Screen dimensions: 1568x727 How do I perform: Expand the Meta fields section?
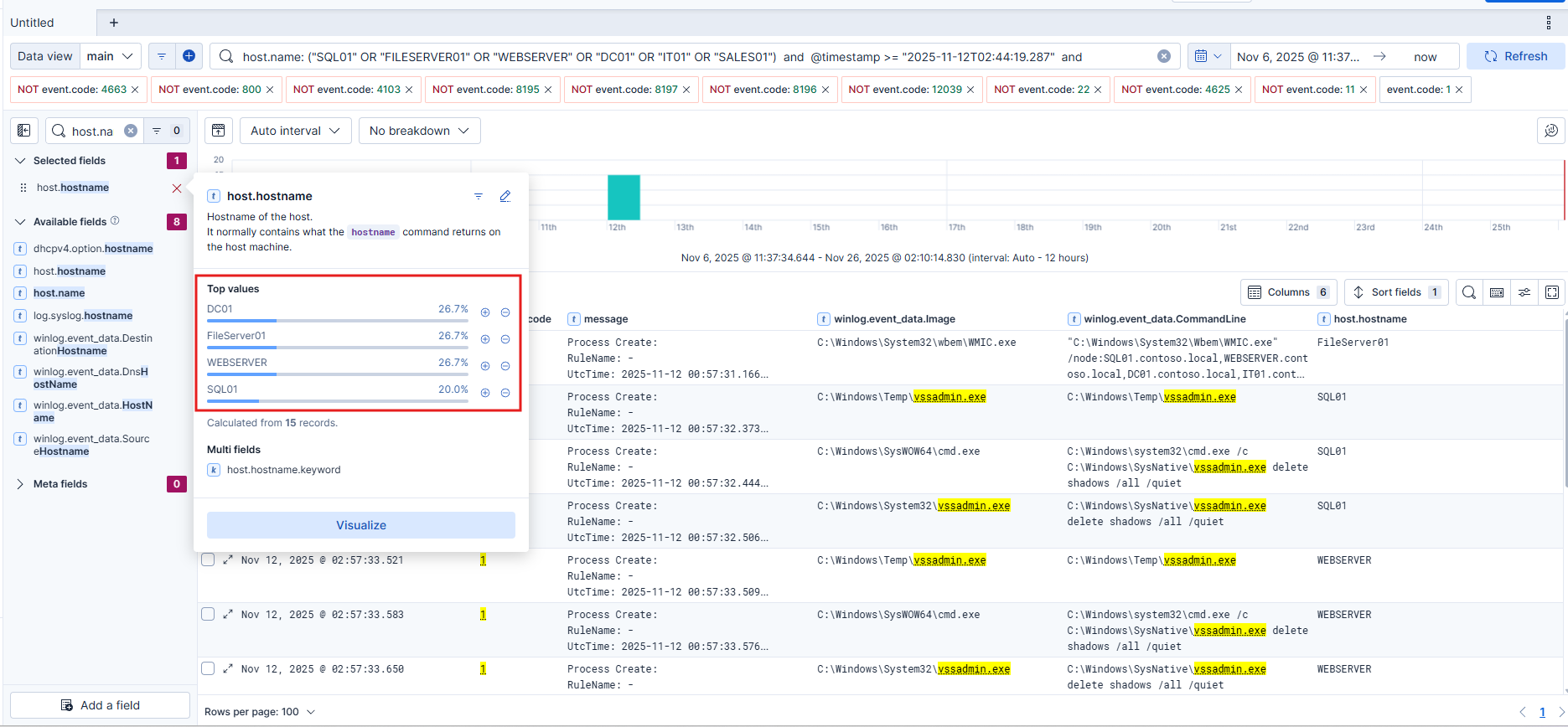point(20,484)
